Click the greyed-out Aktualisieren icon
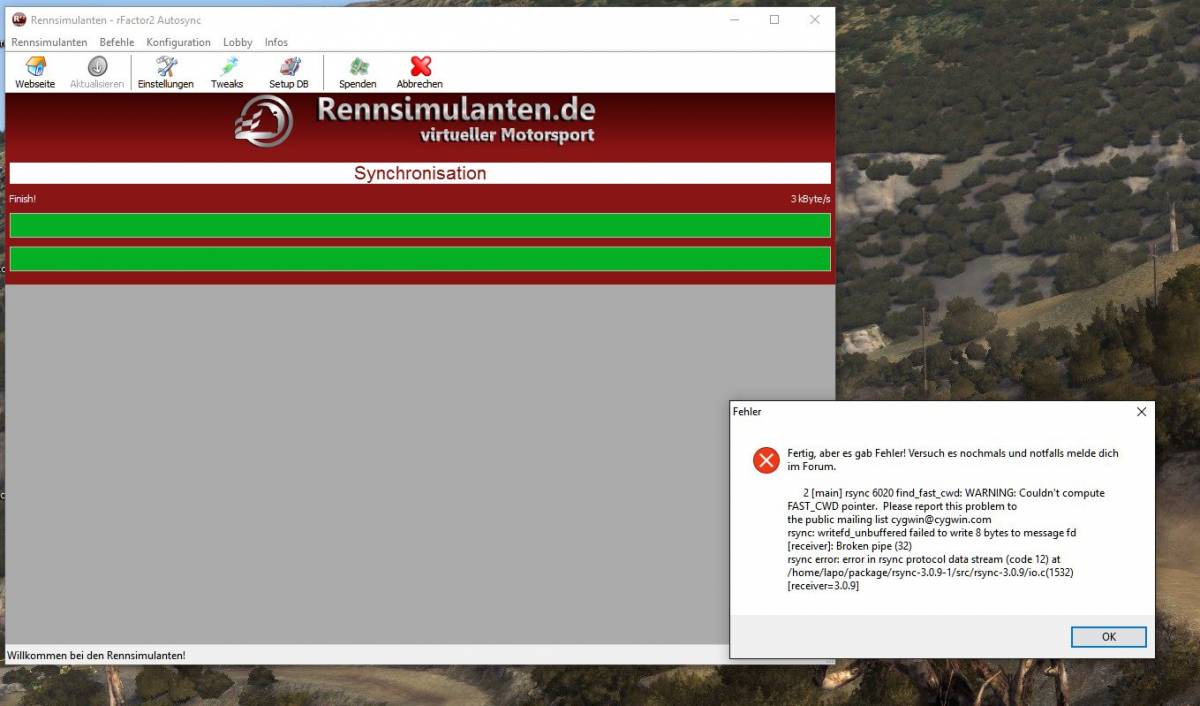 point(97,68)
